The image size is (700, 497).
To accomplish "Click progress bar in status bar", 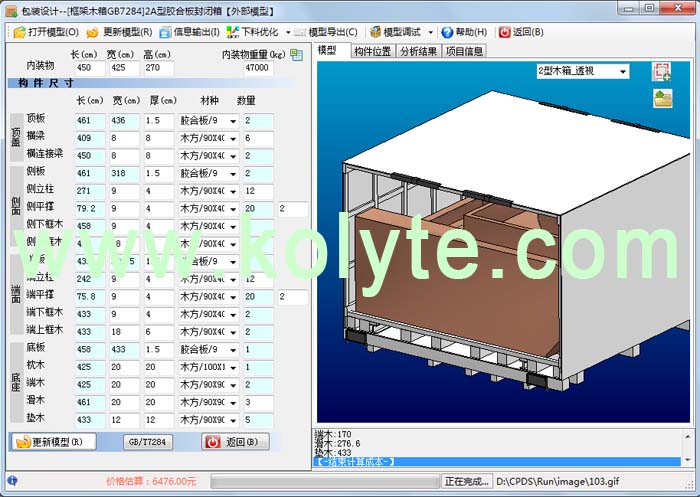I will click(x=325, y=481).
